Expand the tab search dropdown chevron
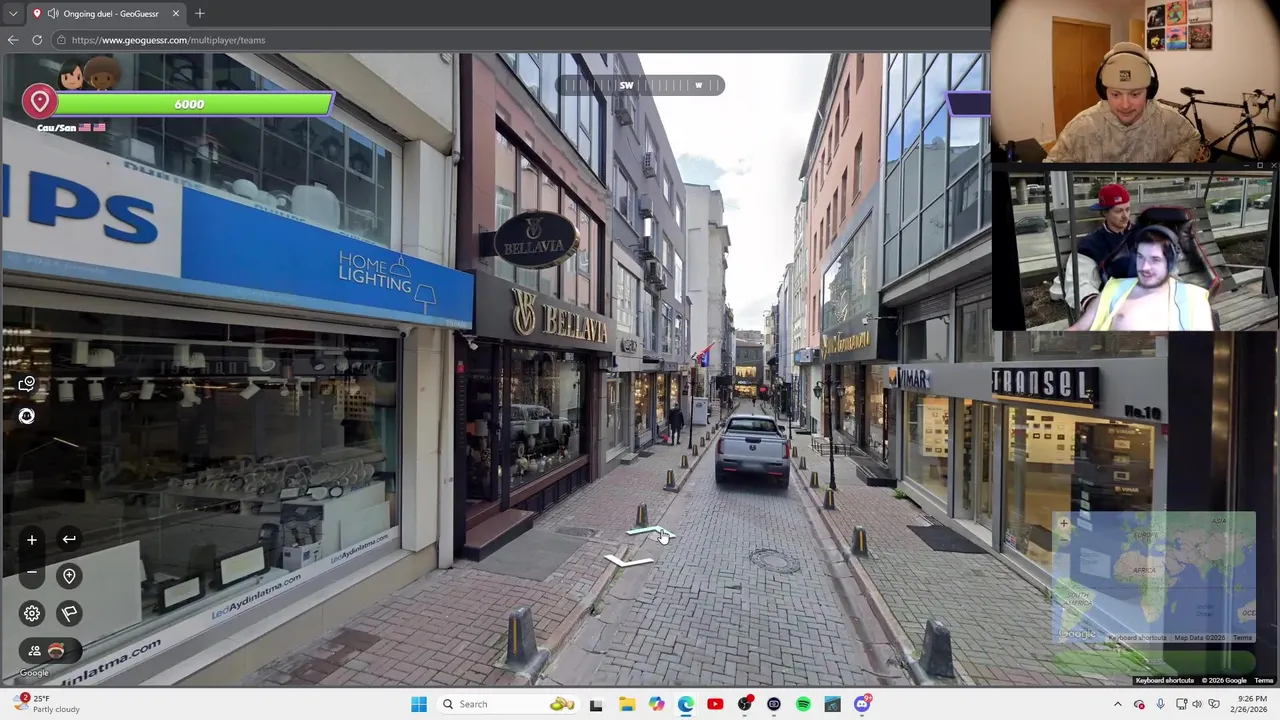The image size is (1280, 720). click(x=12, y=14)
